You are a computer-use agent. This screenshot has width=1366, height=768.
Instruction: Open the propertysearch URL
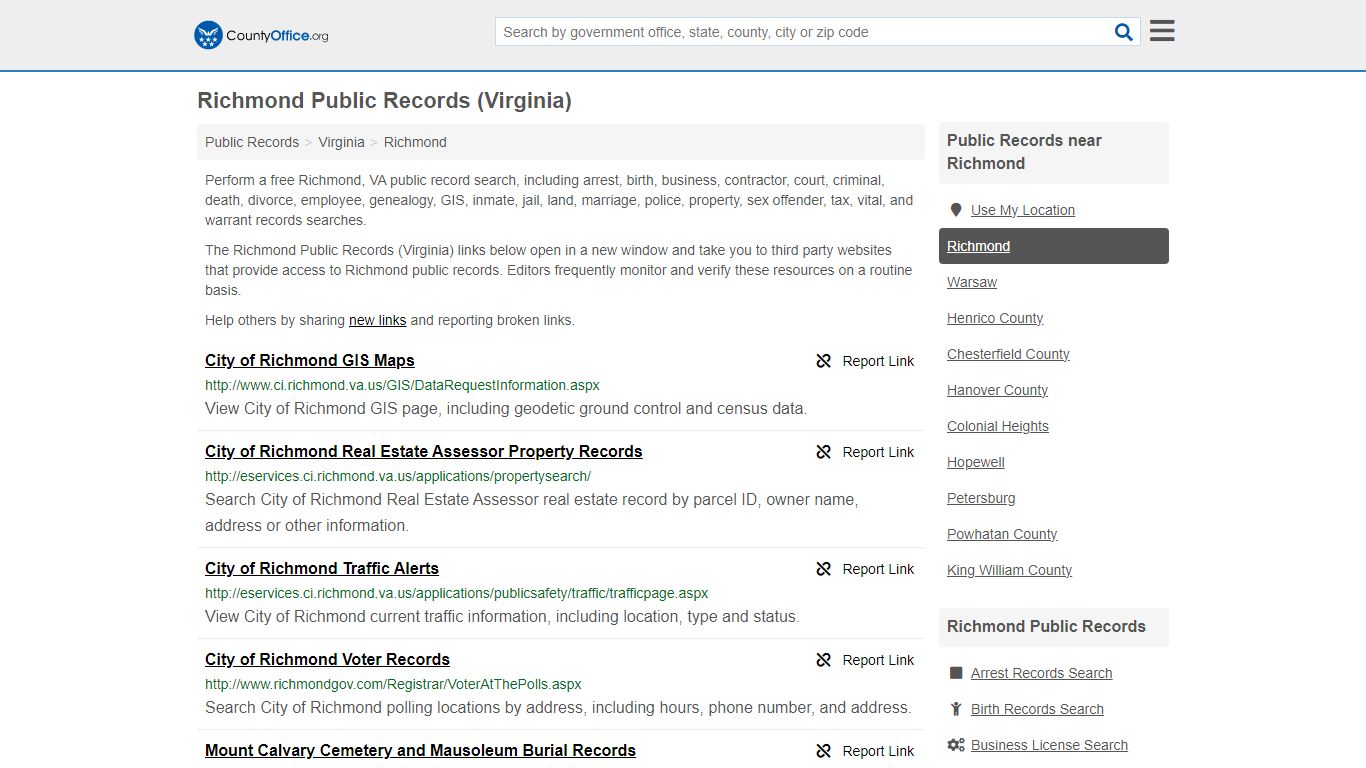tap(398, 476)
